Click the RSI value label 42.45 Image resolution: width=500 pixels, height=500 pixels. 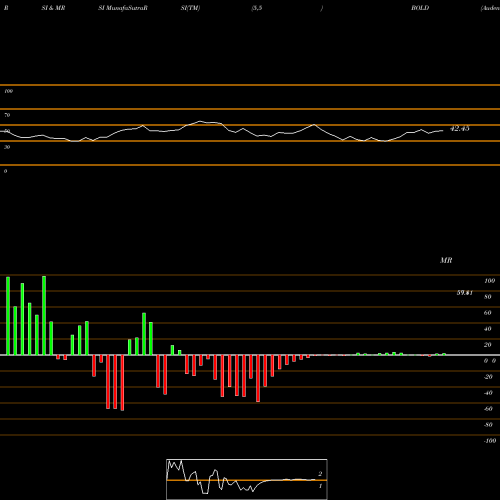click(460, 128)
